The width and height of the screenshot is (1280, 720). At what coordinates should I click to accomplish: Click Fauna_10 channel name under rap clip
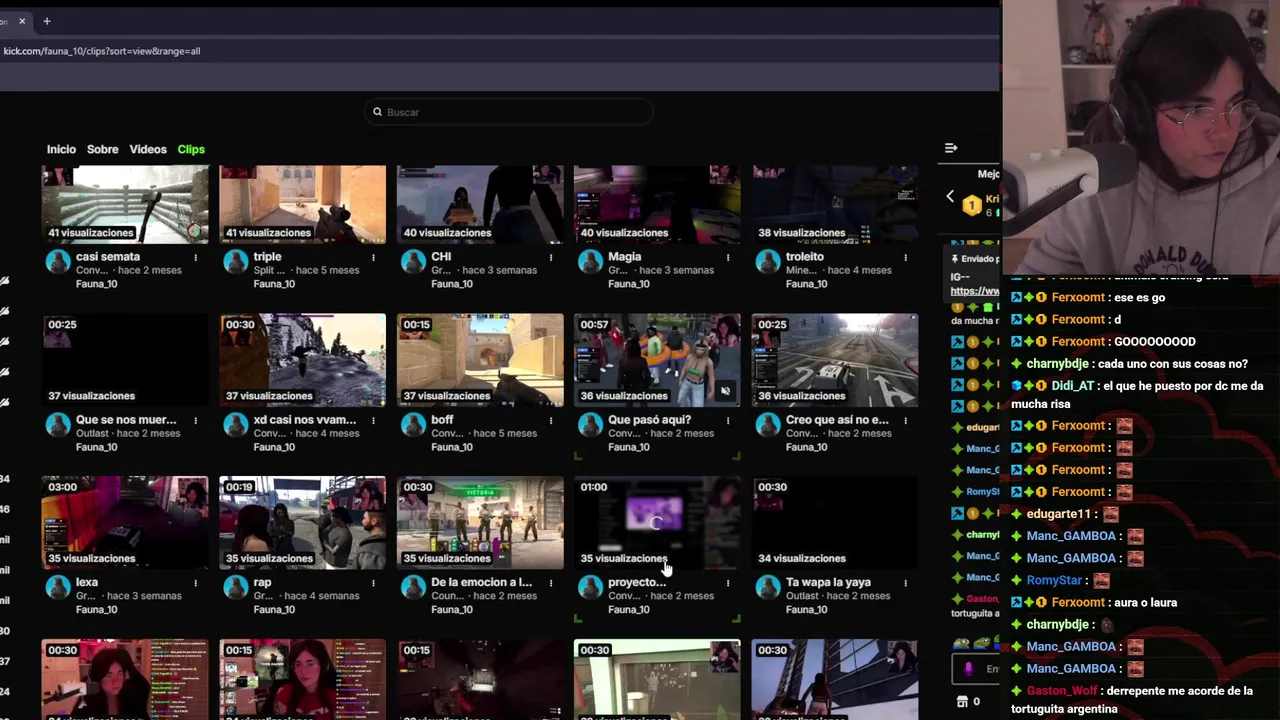pos(274,609)
